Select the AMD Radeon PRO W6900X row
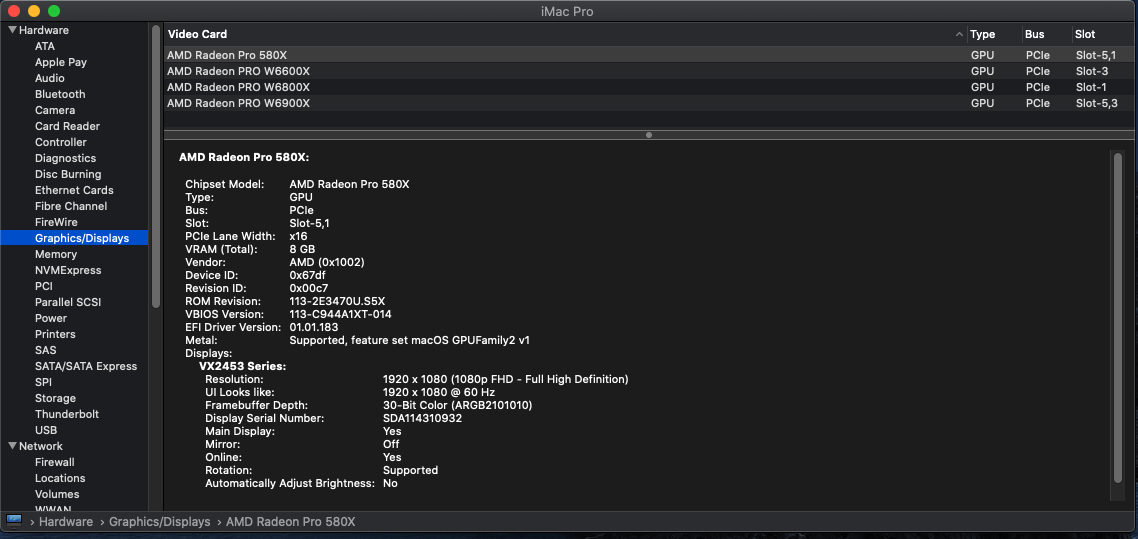1138x539 pixels. tap(650, 102)
